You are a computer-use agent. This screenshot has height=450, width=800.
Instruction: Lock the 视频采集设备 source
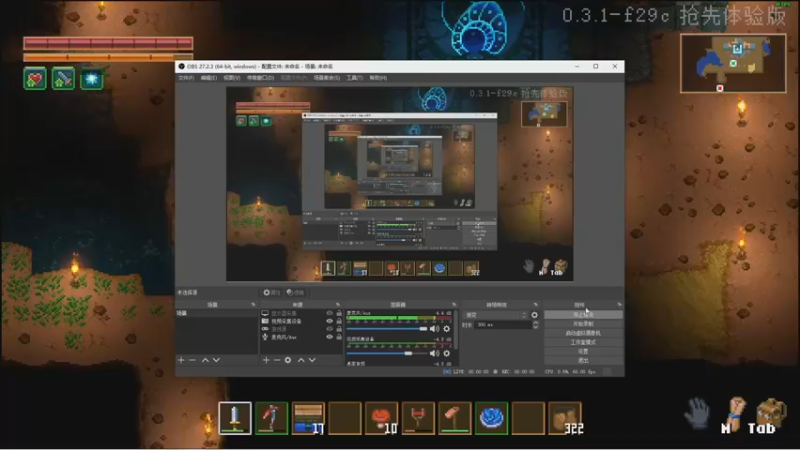pyautogui.click(x=339, y=321)
